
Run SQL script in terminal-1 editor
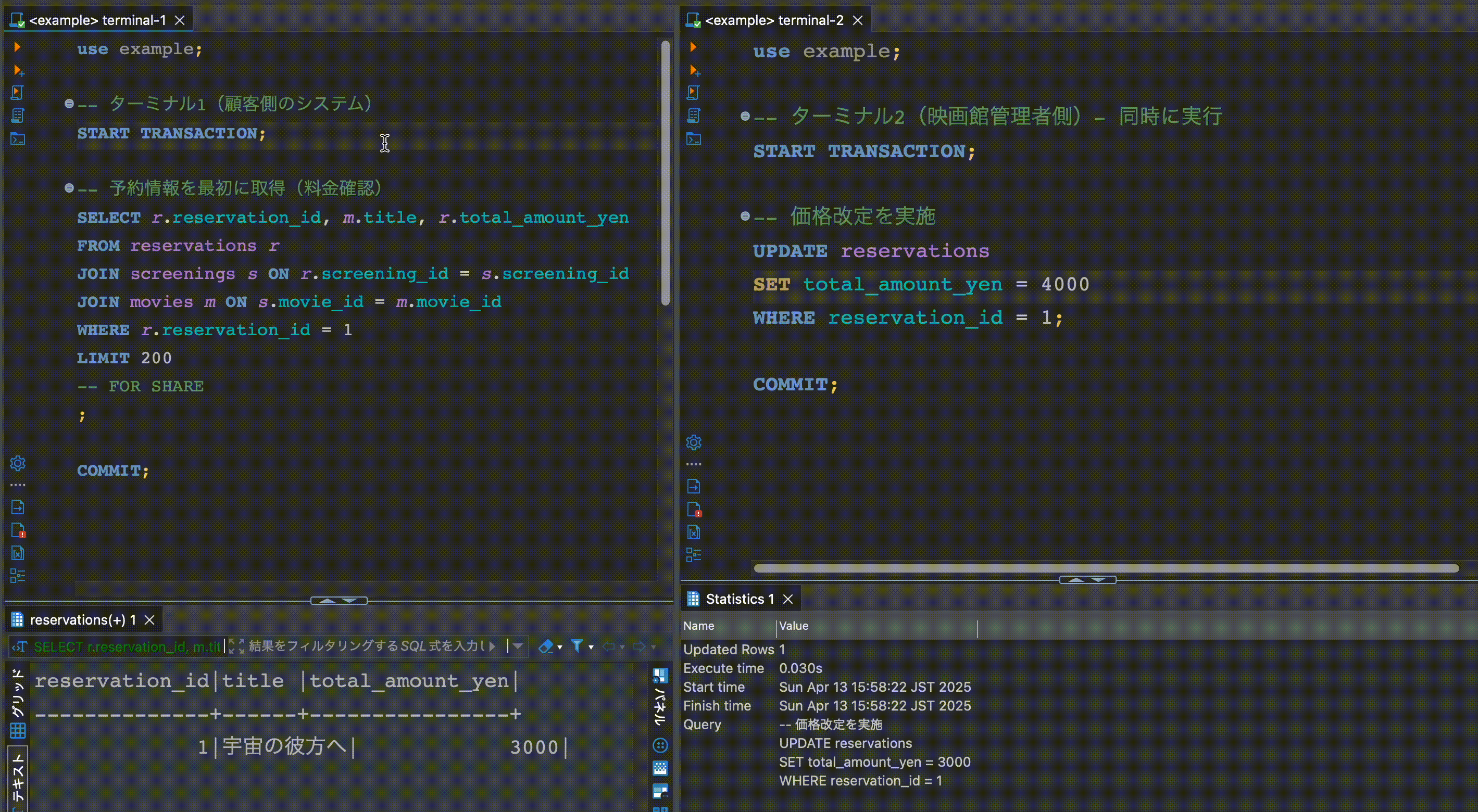(17, 92)
